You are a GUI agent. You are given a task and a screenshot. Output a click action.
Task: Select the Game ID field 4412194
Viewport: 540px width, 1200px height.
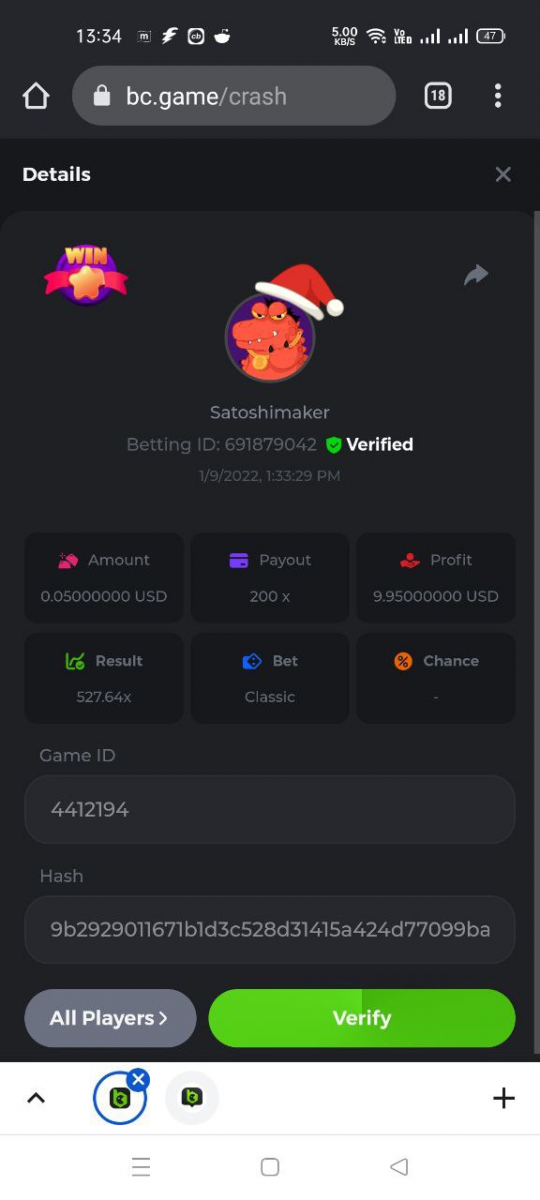point(270,810)
